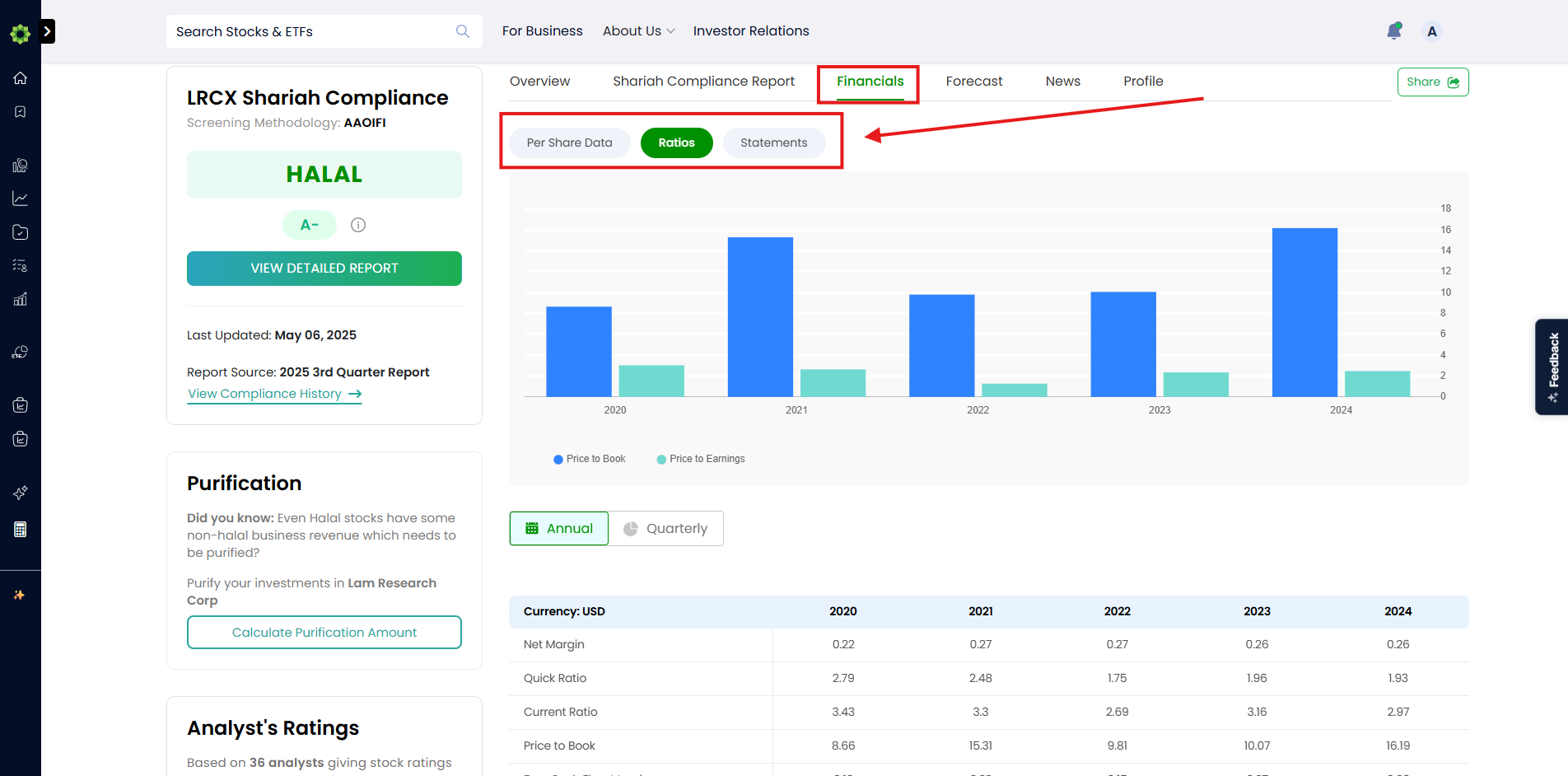Go to Home via the sidebar house icon
Image resolution: width=1568 pixels, height=776 pixels.
[21, 78]
